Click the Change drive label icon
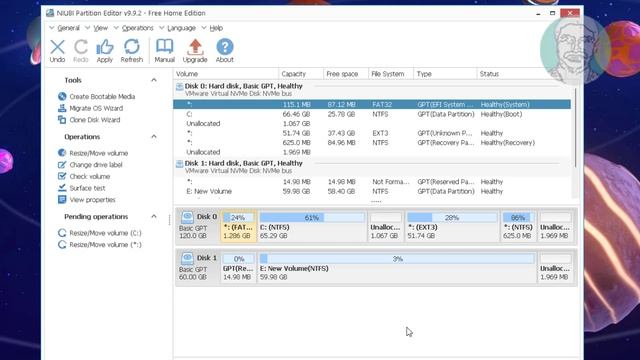The width and height of the screenshot is (640, 360). click(x=62, y=164)
